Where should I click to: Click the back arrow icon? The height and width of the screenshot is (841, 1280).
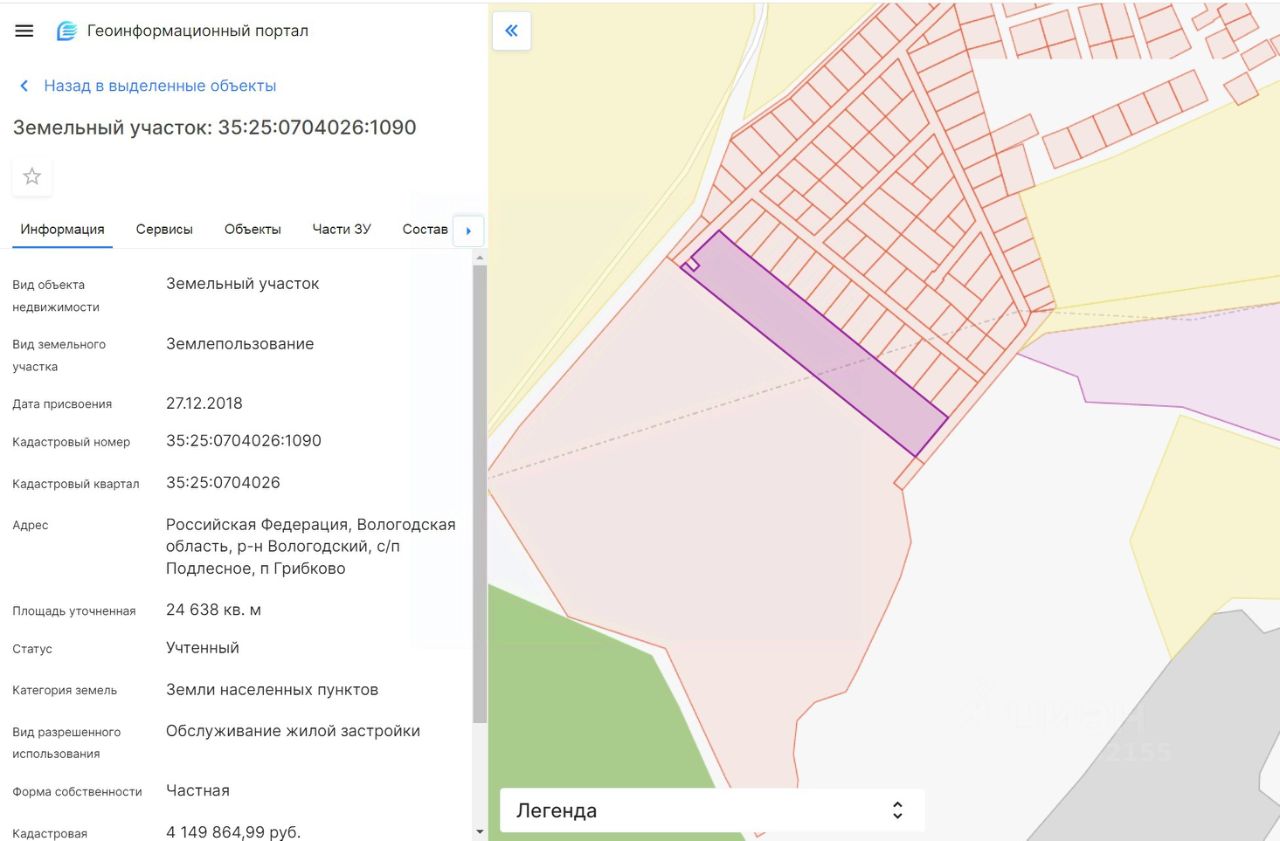coord(24,86)
